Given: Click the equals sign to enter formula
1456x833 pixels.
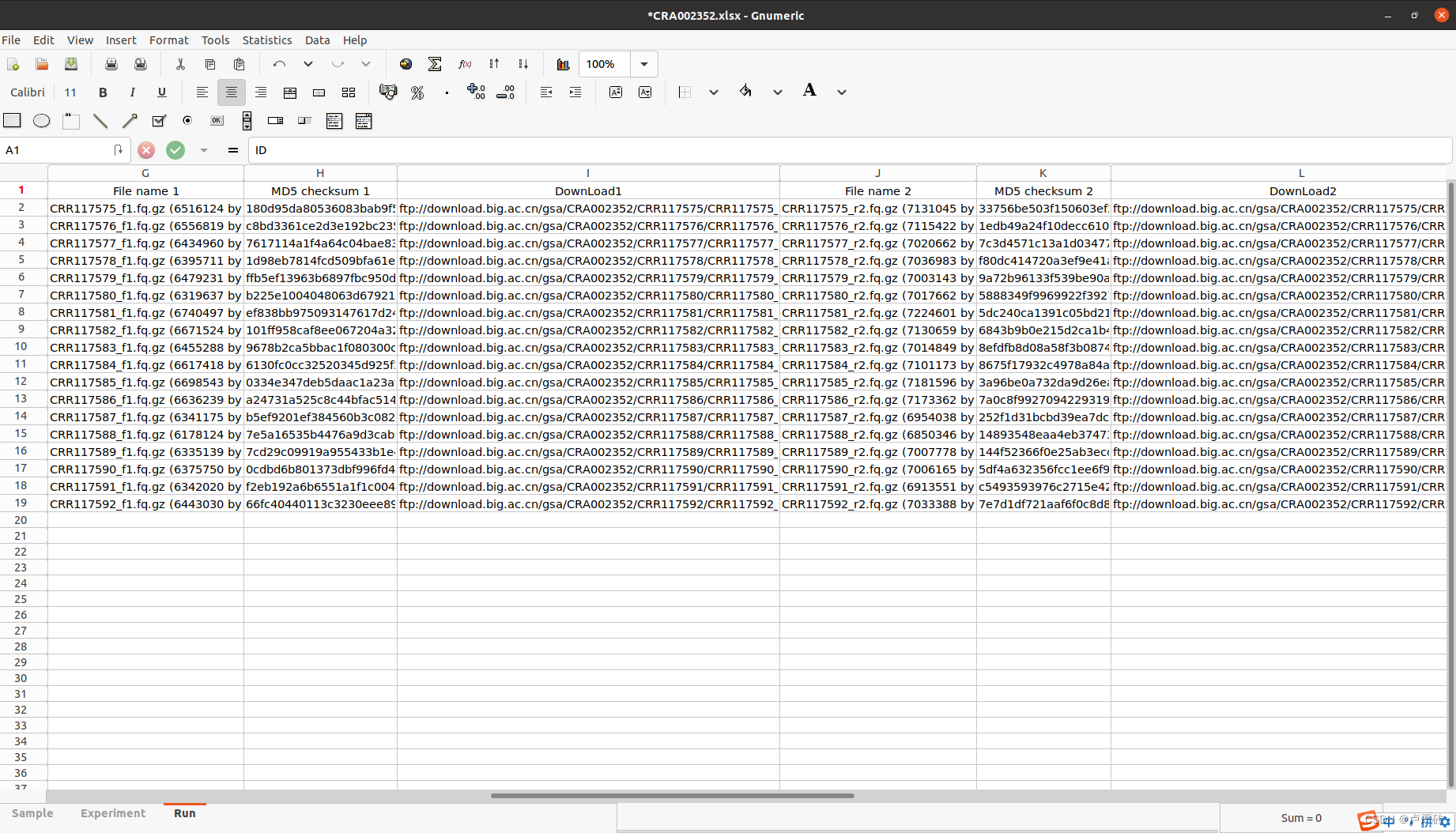Looking at the screenshot, I should coord(233,150).
